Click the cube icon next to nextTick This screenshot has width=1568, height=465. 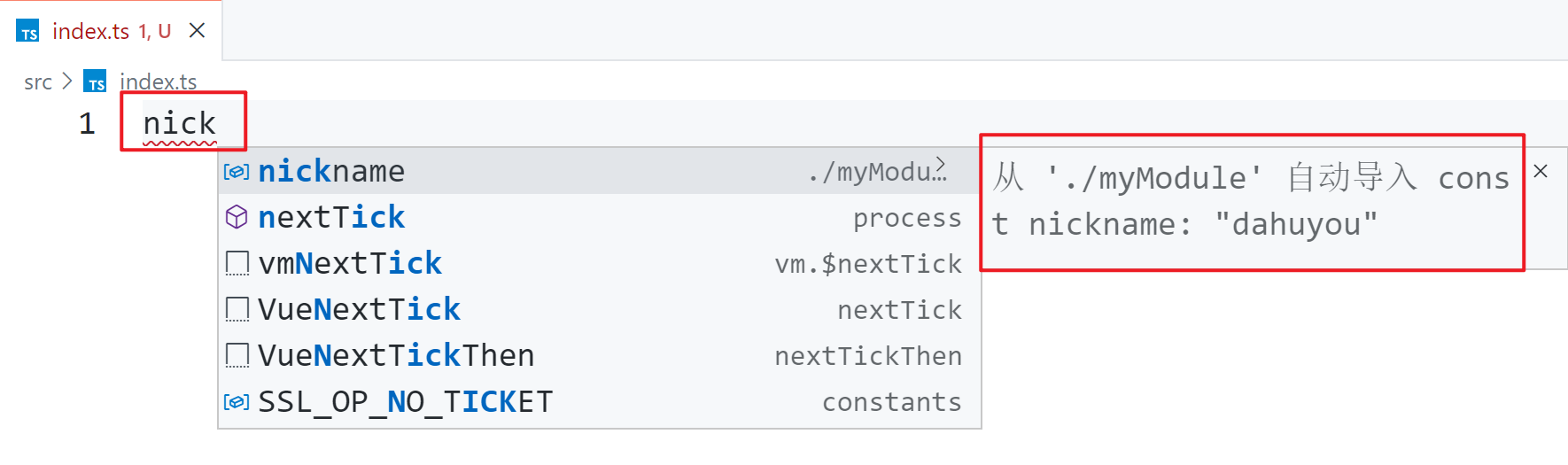coord(237,217)
